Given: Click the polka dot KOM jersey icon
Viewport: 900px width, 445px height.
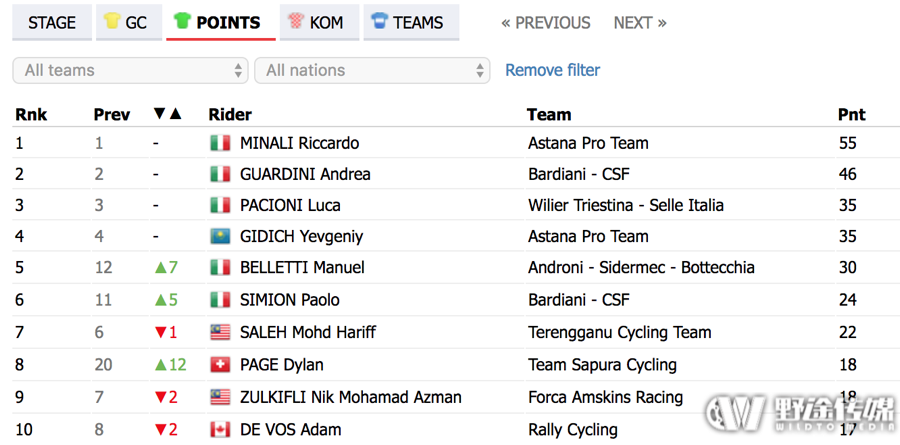Looking at the screenshot, I should coord(296,22).
